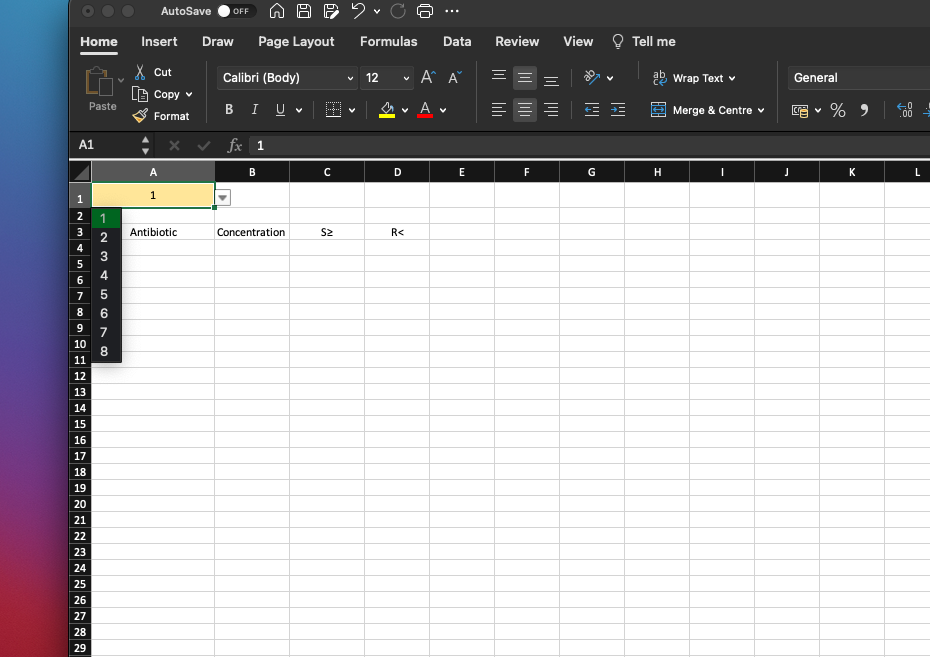
Task: Open the three-dots more options menu
Action: tap(452, 11)
